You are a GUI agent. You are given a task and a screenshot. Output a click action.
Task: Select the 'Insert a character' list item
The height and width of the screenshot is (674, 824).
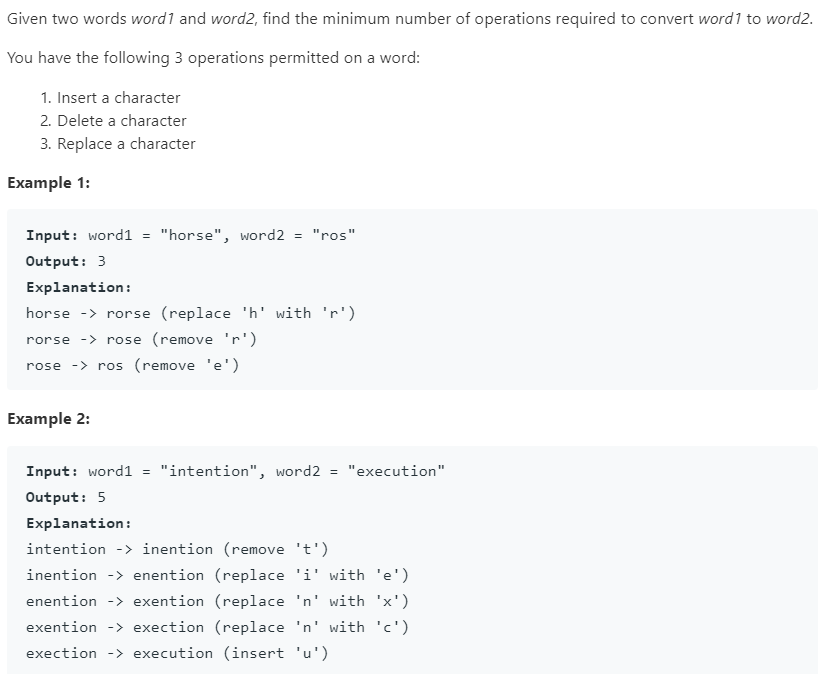[118, 98]
